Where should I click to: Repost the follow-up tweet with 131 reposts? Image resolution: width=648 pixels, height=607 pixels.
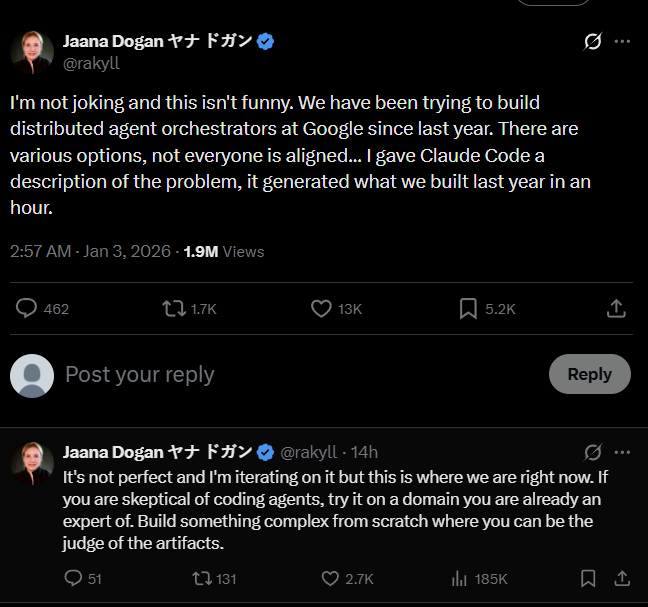[200, 578]
